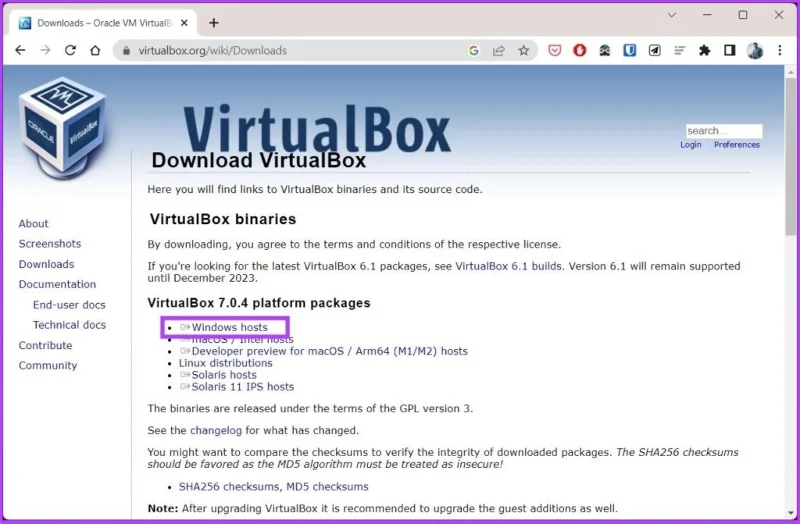Viewport: 800px width, 524px height.
Task: Open About in the sidebar
Action: [33, 223]
